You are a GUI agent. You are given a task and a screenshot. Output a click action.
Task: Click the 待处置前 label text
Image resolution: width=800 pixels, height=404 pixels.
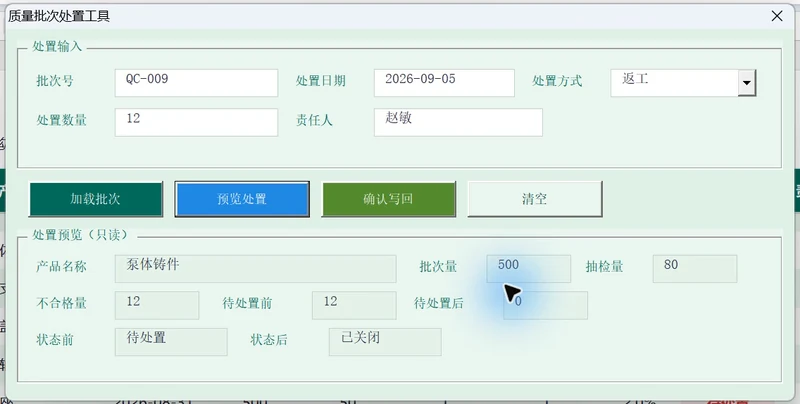pos(247,304)
